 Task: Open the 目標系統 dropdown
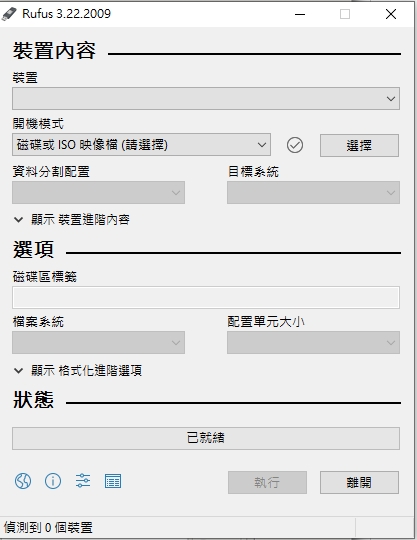tap(313, 193)
